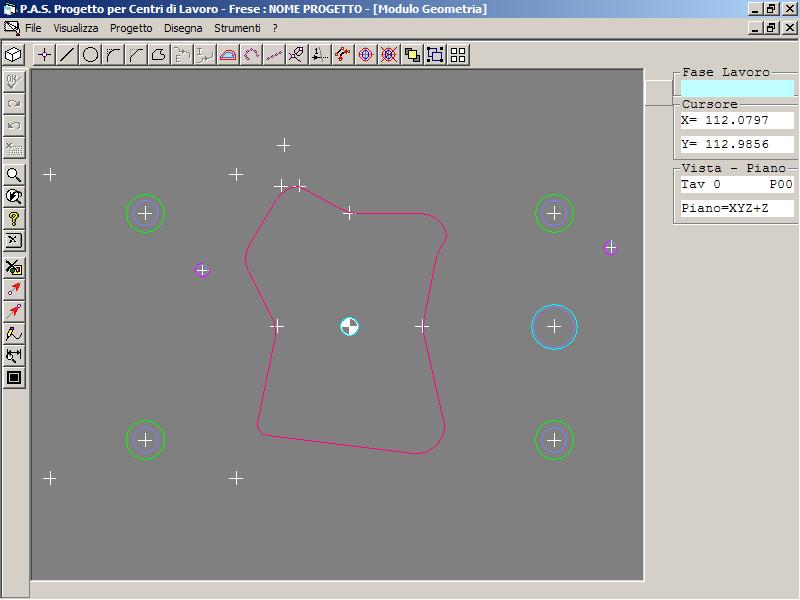Select the circle drawing tool

pos(90,55)
